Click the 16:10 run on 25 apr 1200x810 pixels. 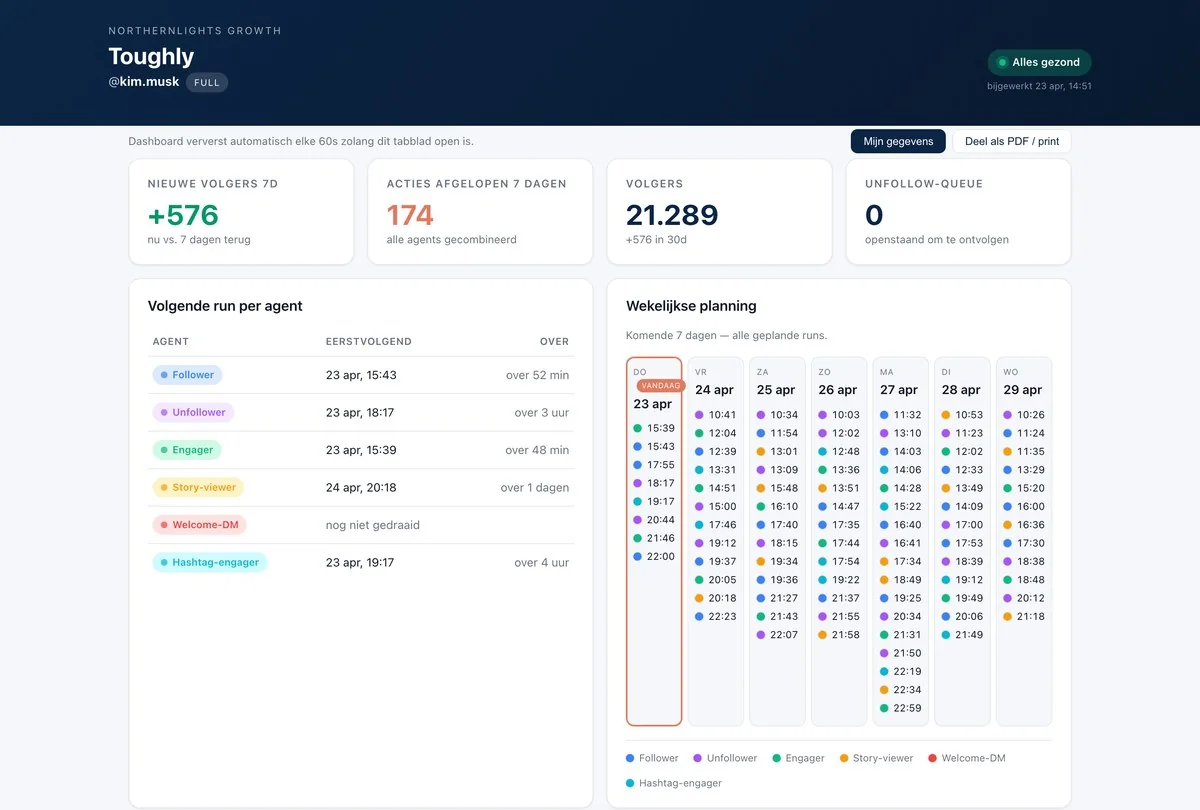[x=778, y=506]
